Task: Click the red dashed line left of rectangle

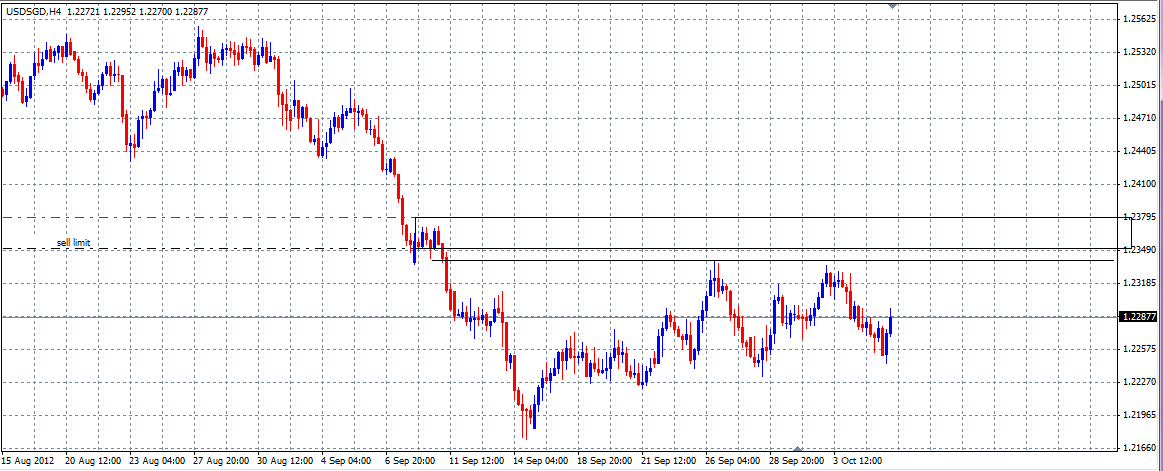Action: pos(200,217)
